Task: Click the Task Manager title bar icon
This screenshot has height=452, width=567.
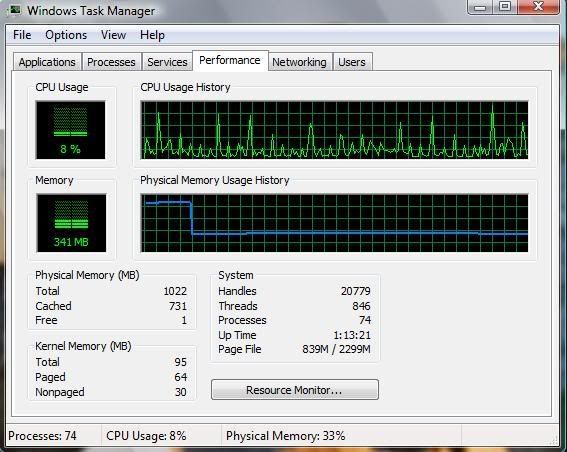Action: [15, 9]
